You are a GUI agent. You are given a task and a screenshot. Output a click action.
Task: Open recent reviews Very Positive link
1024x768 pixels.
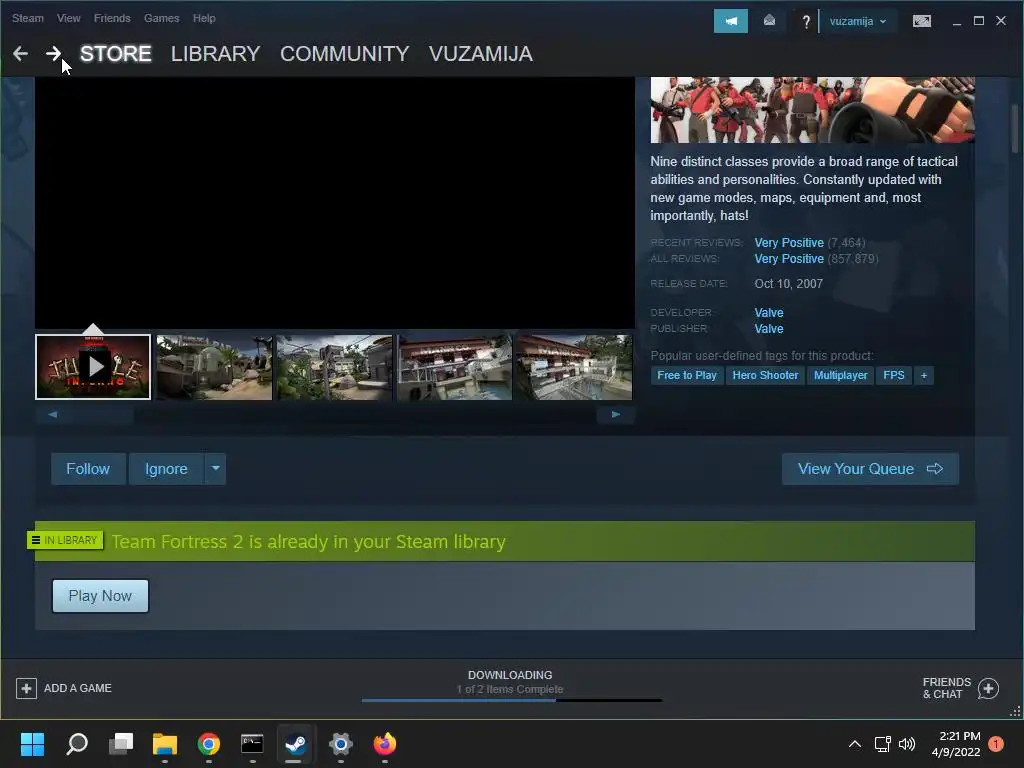coord(789,243)
